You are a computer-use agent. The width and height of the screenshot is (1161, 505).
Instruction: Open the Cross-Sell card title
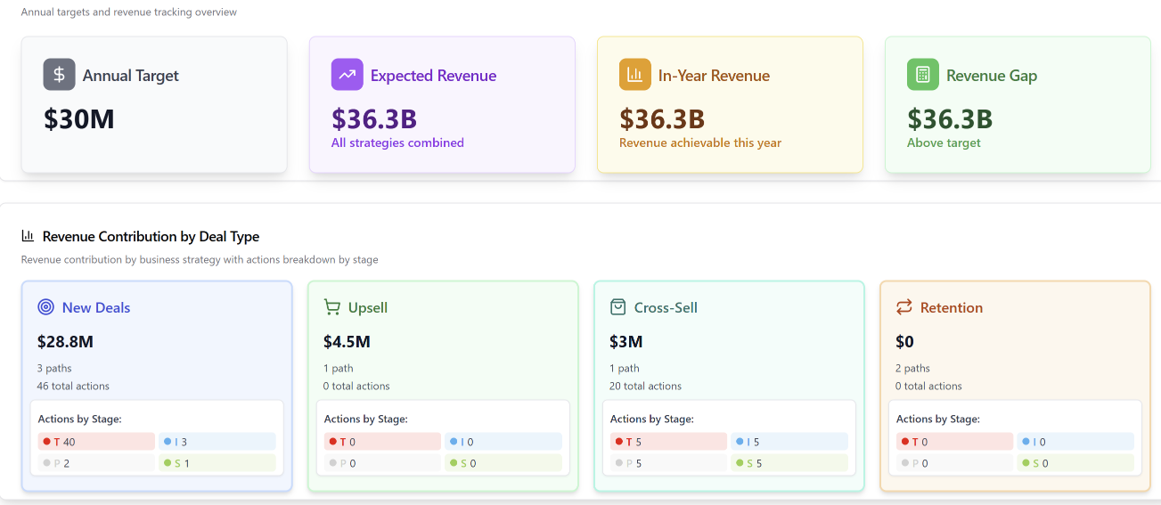pos(666,308)
